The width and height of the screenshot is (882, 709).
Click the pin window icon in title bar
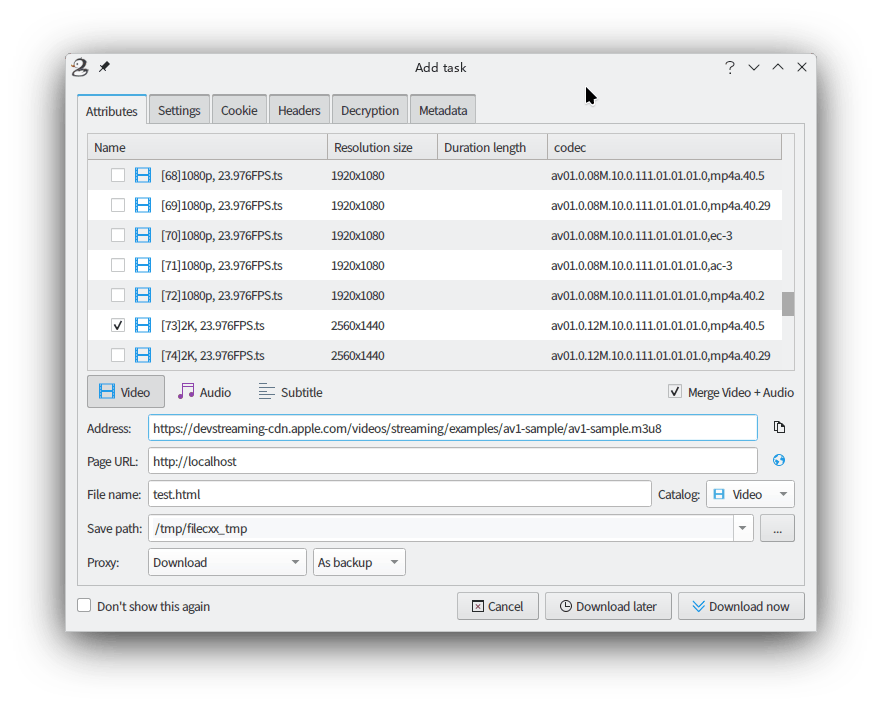point(104,67)
